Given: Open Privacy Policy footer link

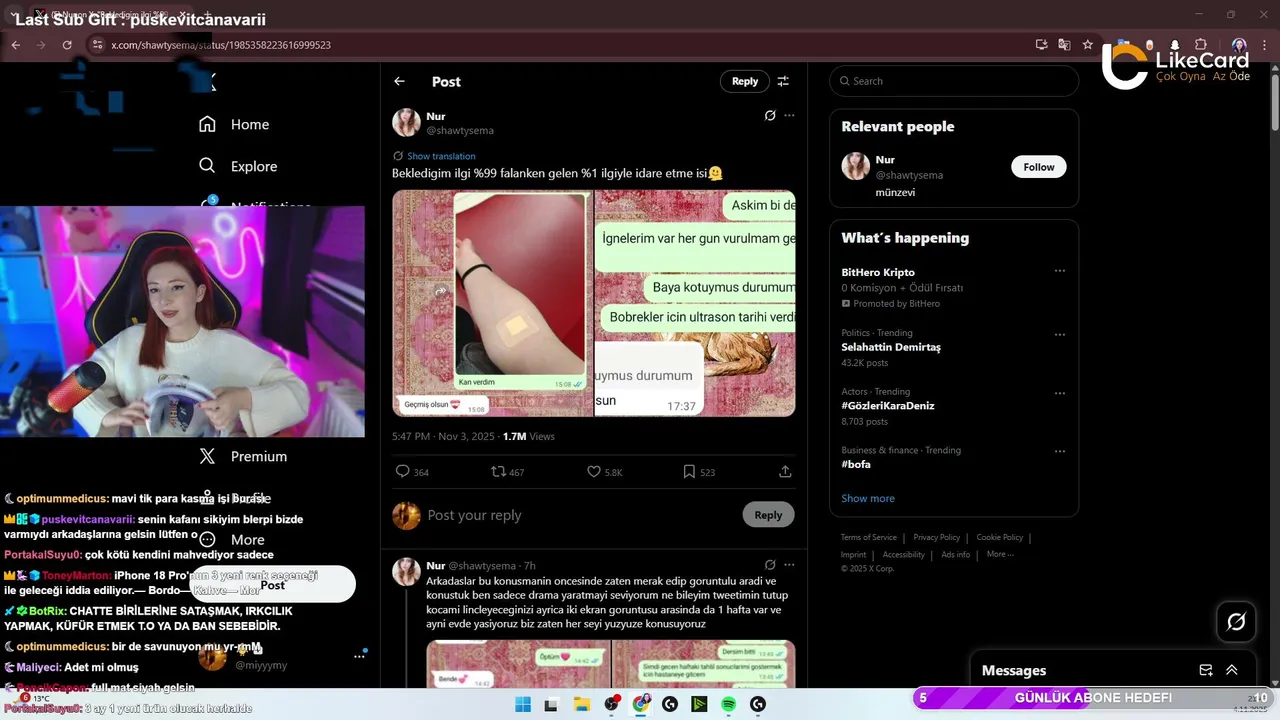Looking at the screenshot, I should [936, 538].
